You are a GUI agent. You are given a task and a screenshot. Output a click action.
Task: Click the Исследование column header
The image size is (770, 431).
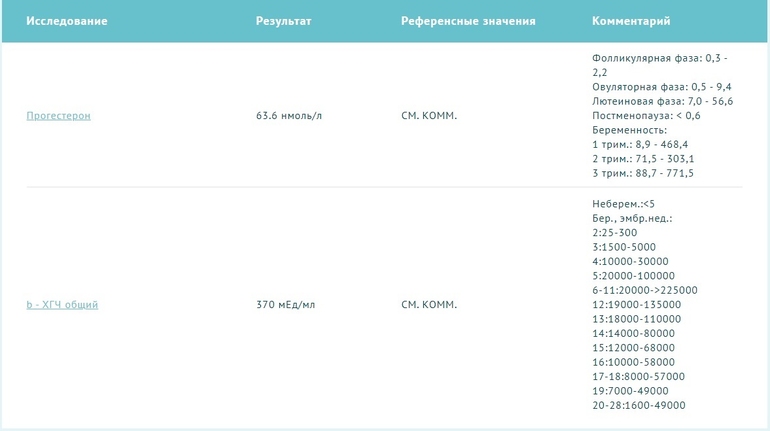[x=66, y=21]
